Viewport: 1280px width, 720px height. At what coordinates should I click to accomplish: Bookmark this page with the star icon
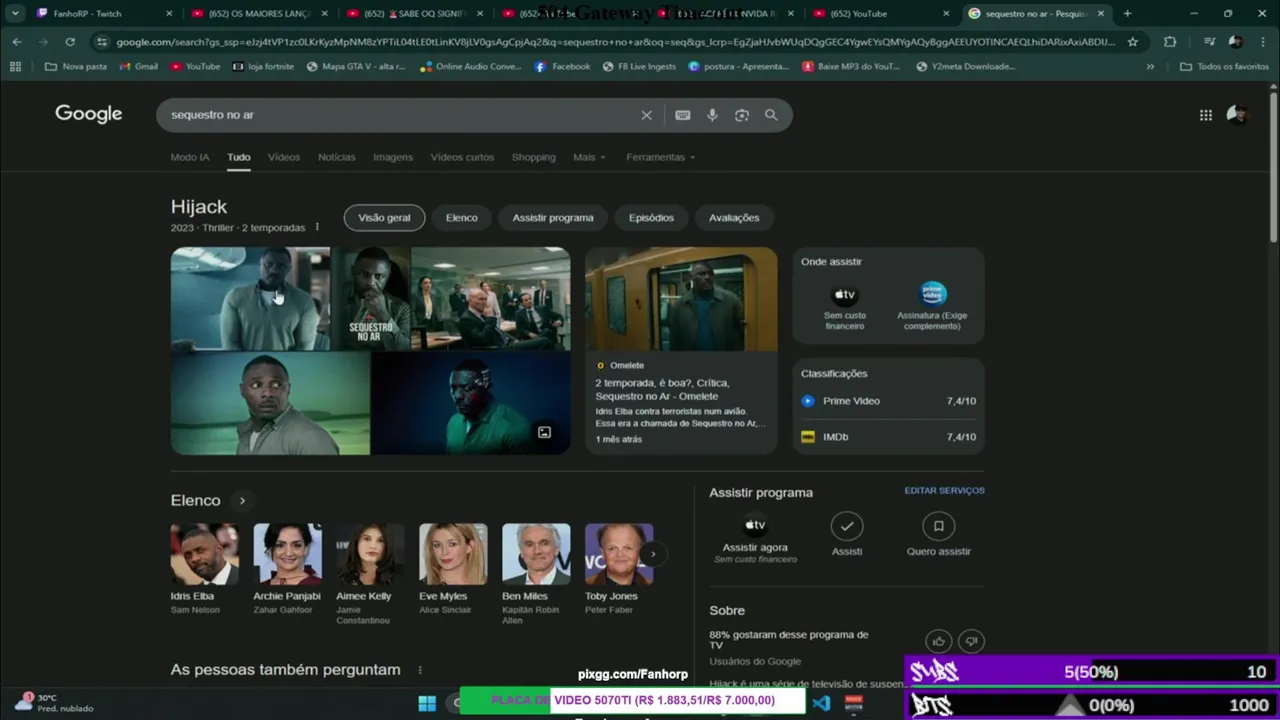coord(1133,42)
